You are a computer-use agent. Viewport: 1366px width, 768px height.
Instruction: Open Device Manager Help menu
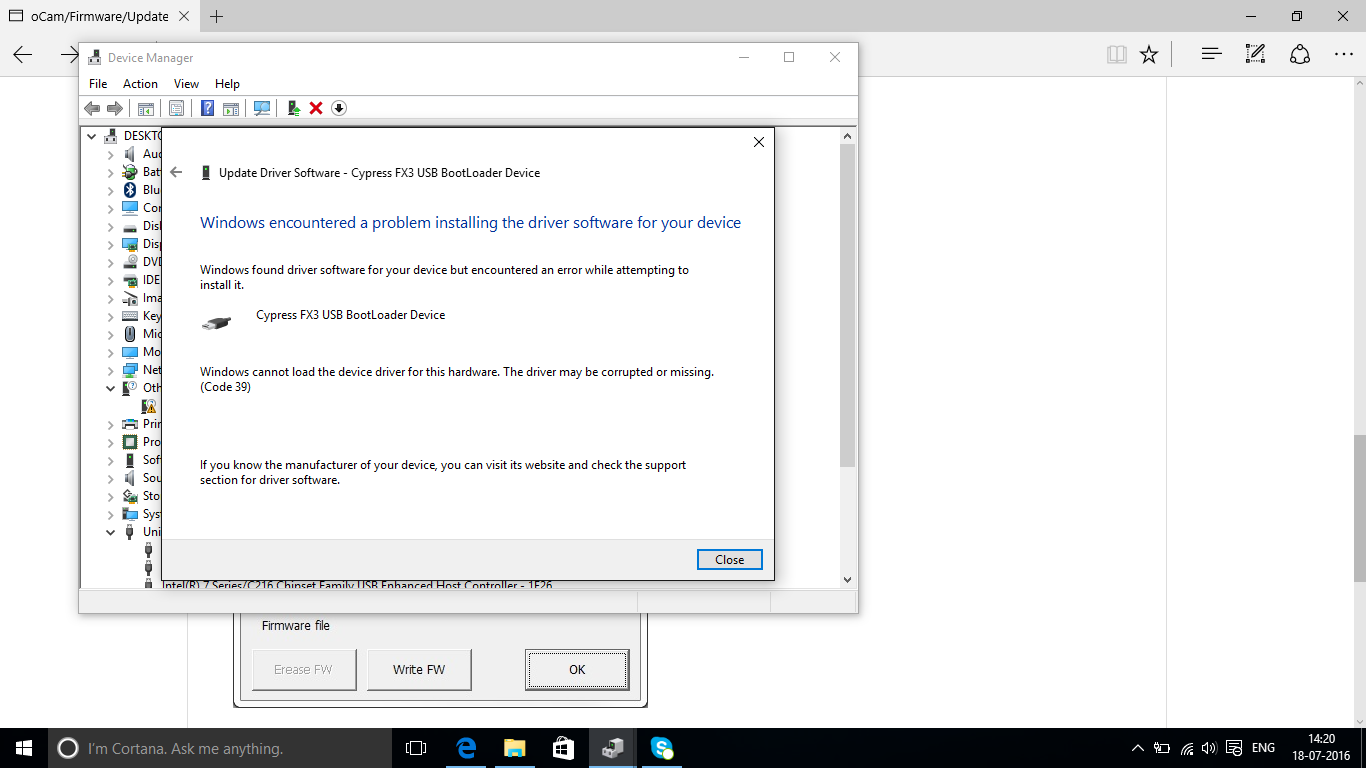coord(227,84)
